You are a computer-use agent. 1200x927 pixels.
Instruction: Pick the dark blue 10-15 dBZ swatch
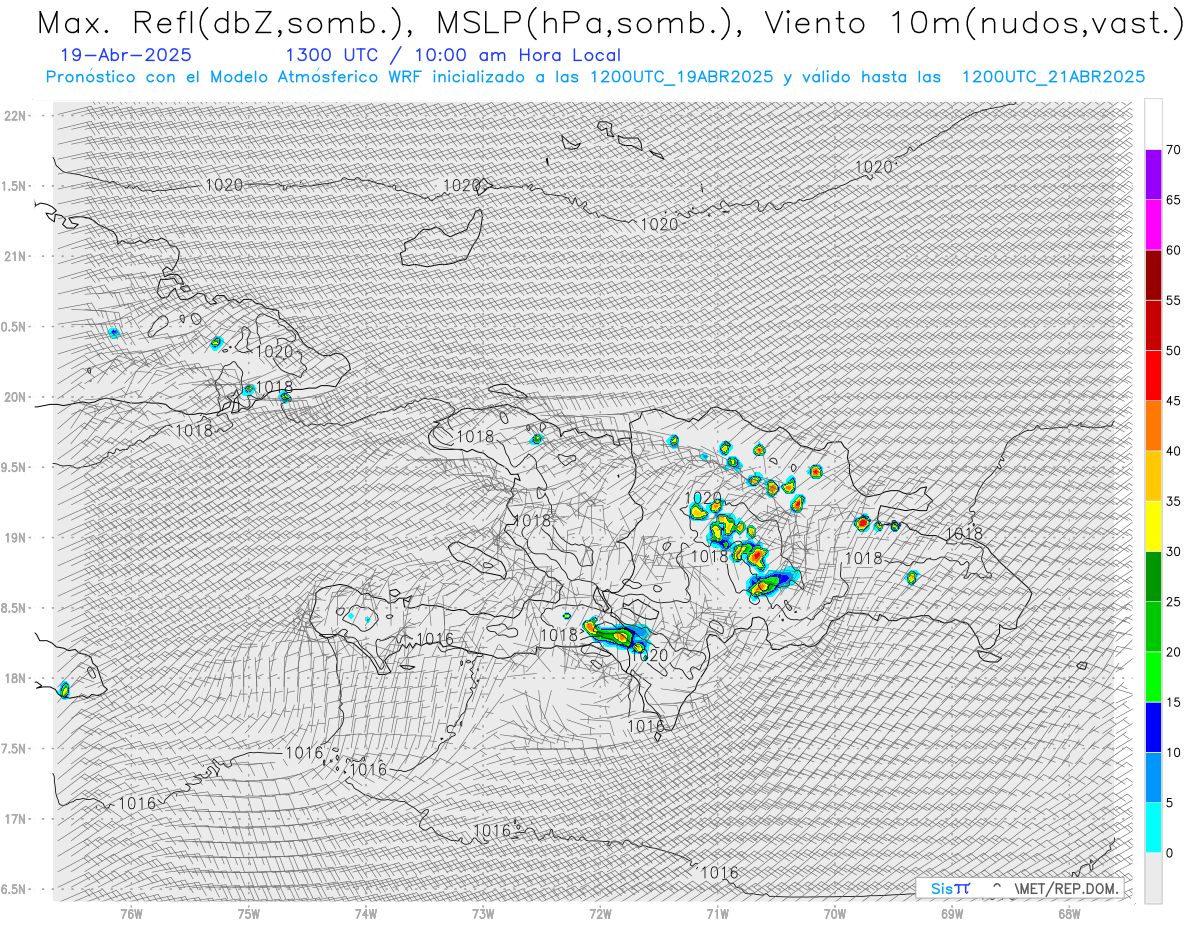(x=1153, y=727)
